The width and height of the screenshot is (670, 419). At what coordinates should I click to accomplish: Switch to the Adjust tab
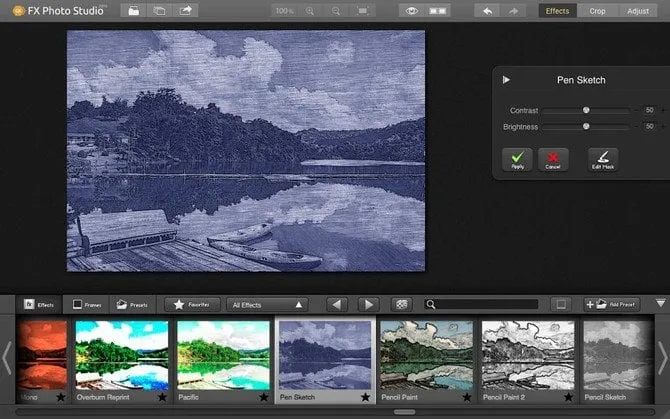637,11
